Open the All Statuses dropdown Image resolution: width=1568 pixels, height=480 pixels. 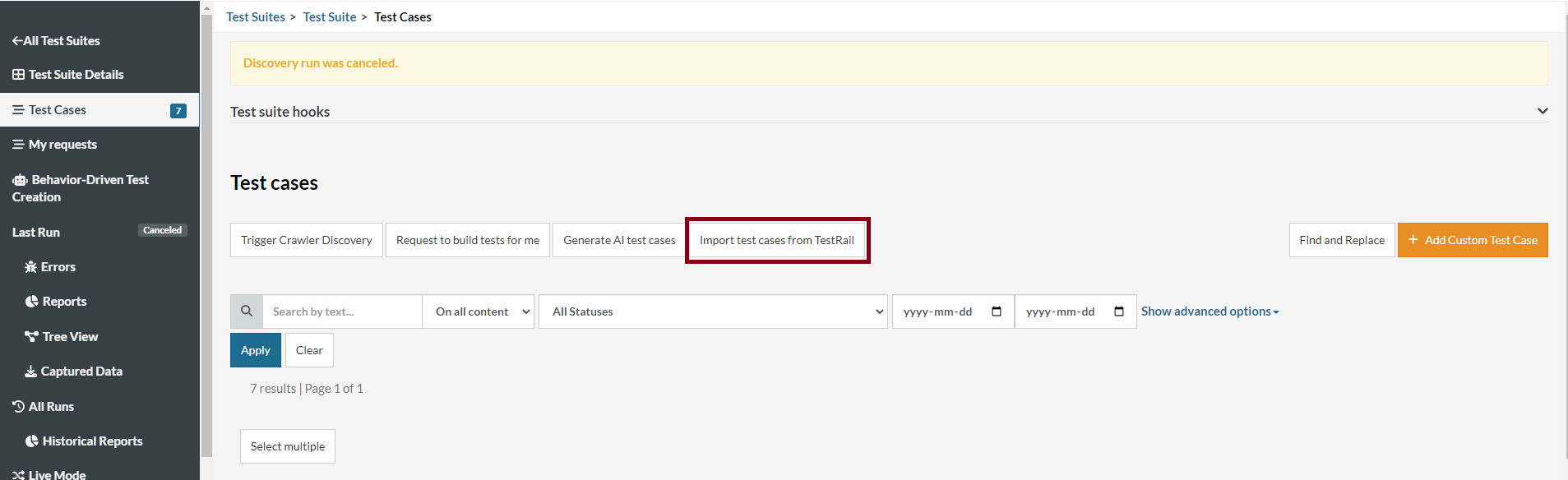pos(712,312)
